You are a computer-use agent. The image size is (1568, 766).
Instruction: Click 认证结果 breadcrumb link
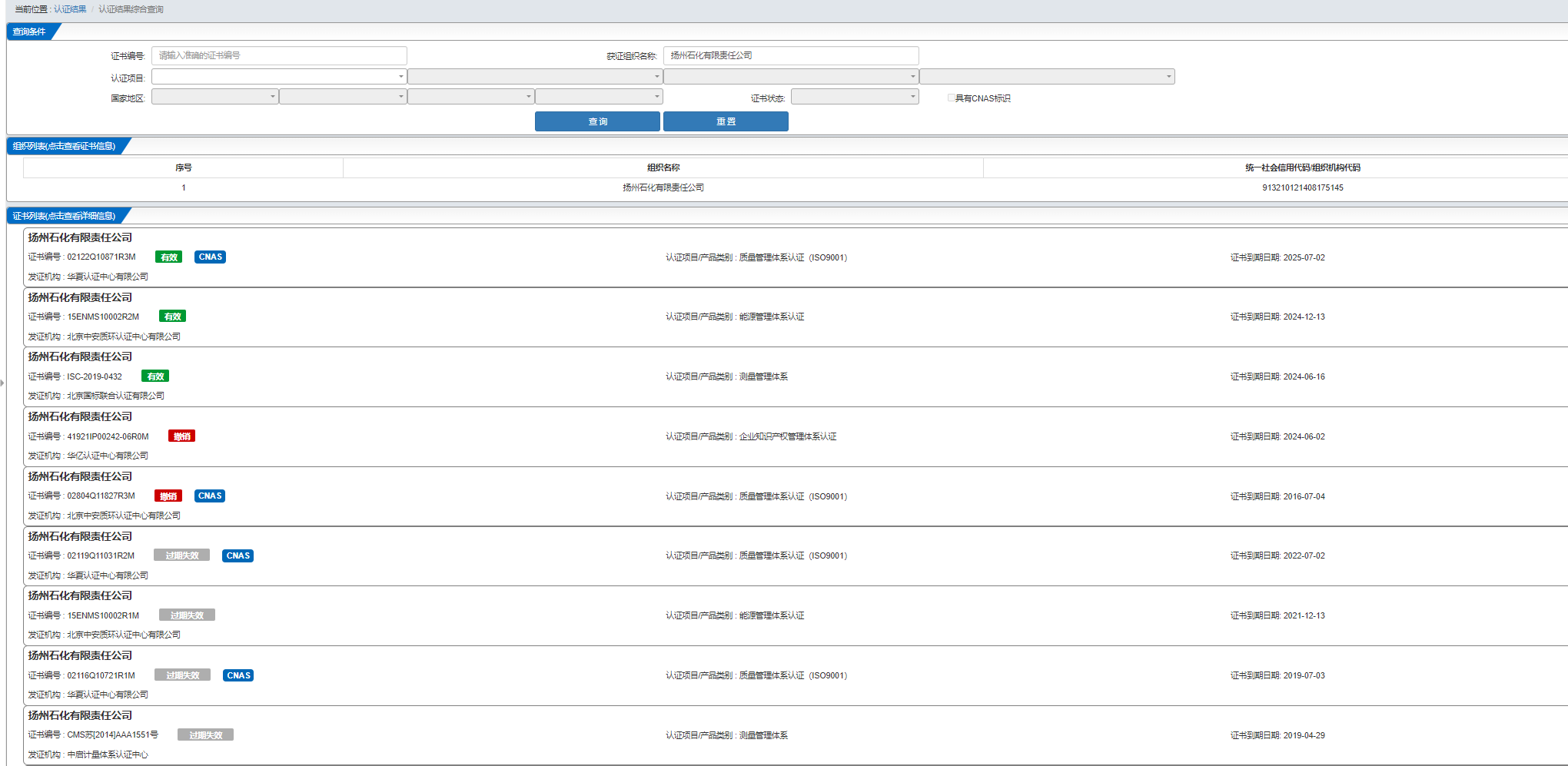70,9
